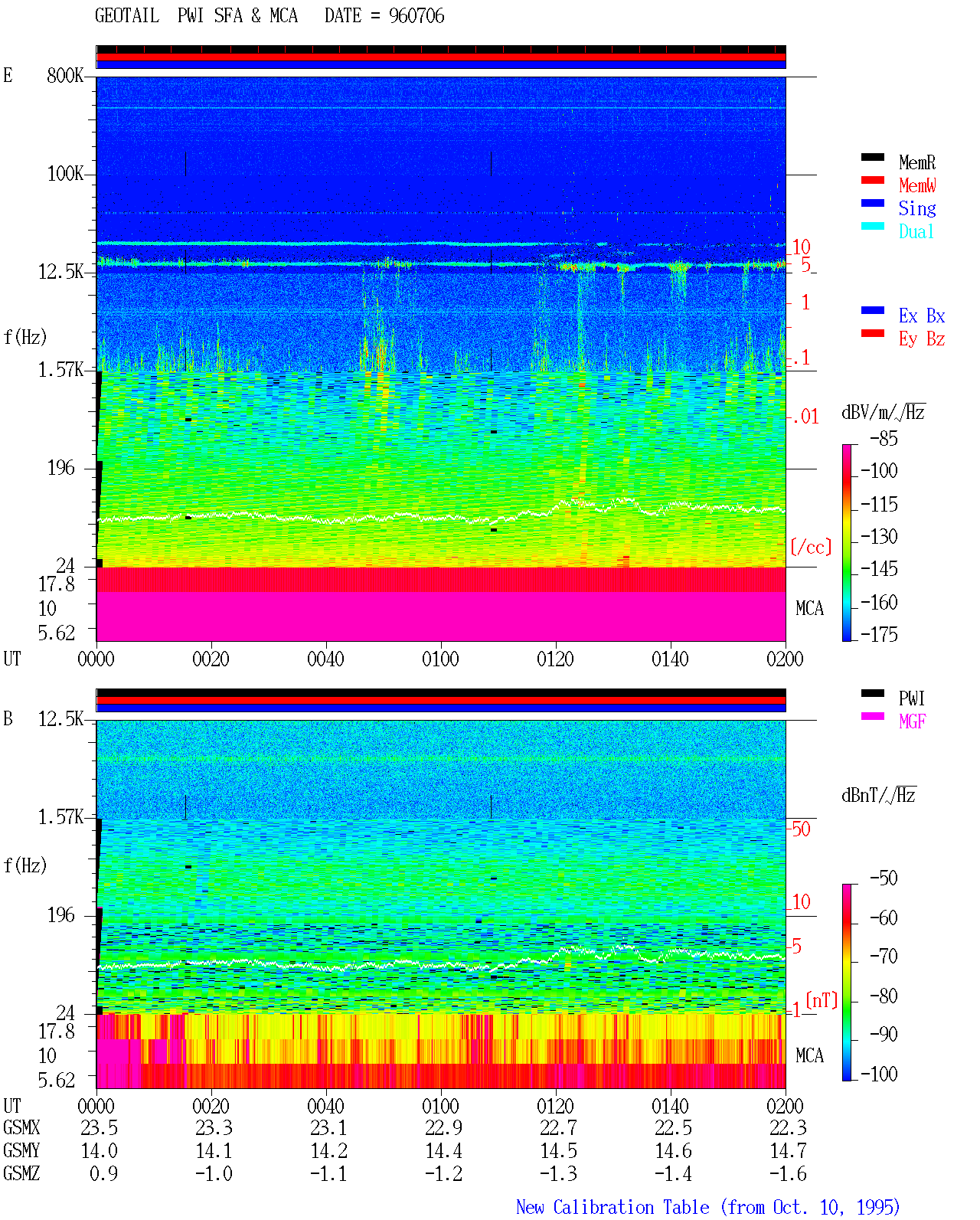This screenshot has width=980, height=1220.
Task: Click the black PWI legend swatch
Action: 873,693
